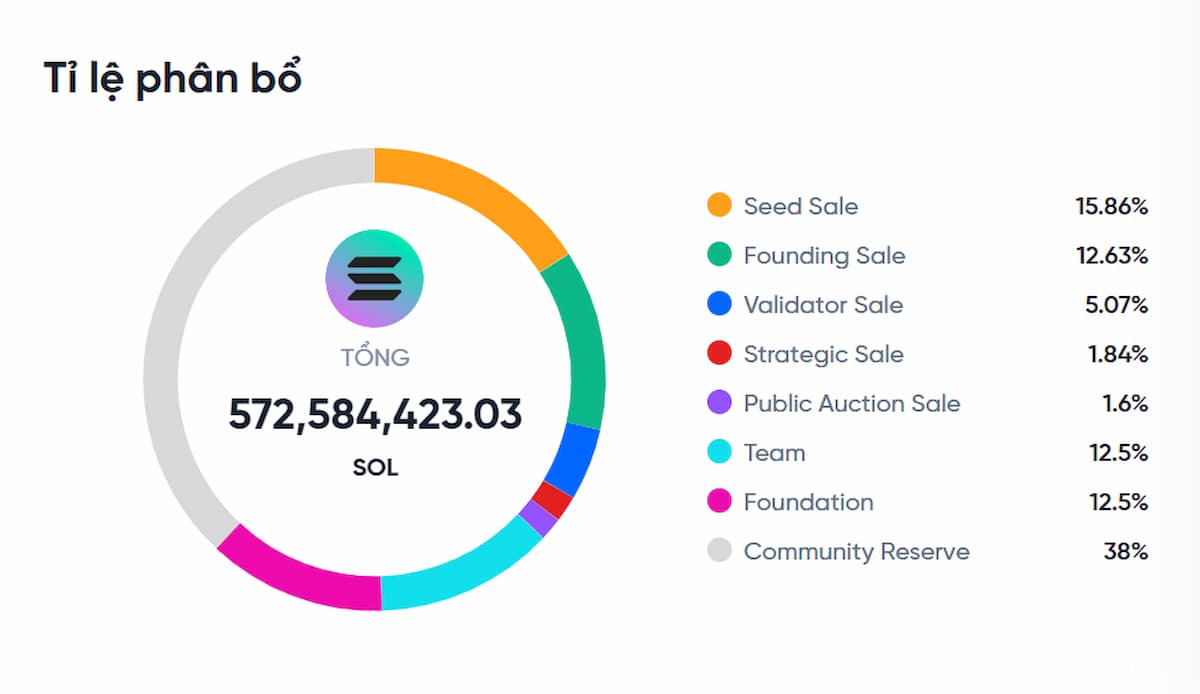Click the Seed Sale legend label
1200x694 pixels.
tap(800, 206)
